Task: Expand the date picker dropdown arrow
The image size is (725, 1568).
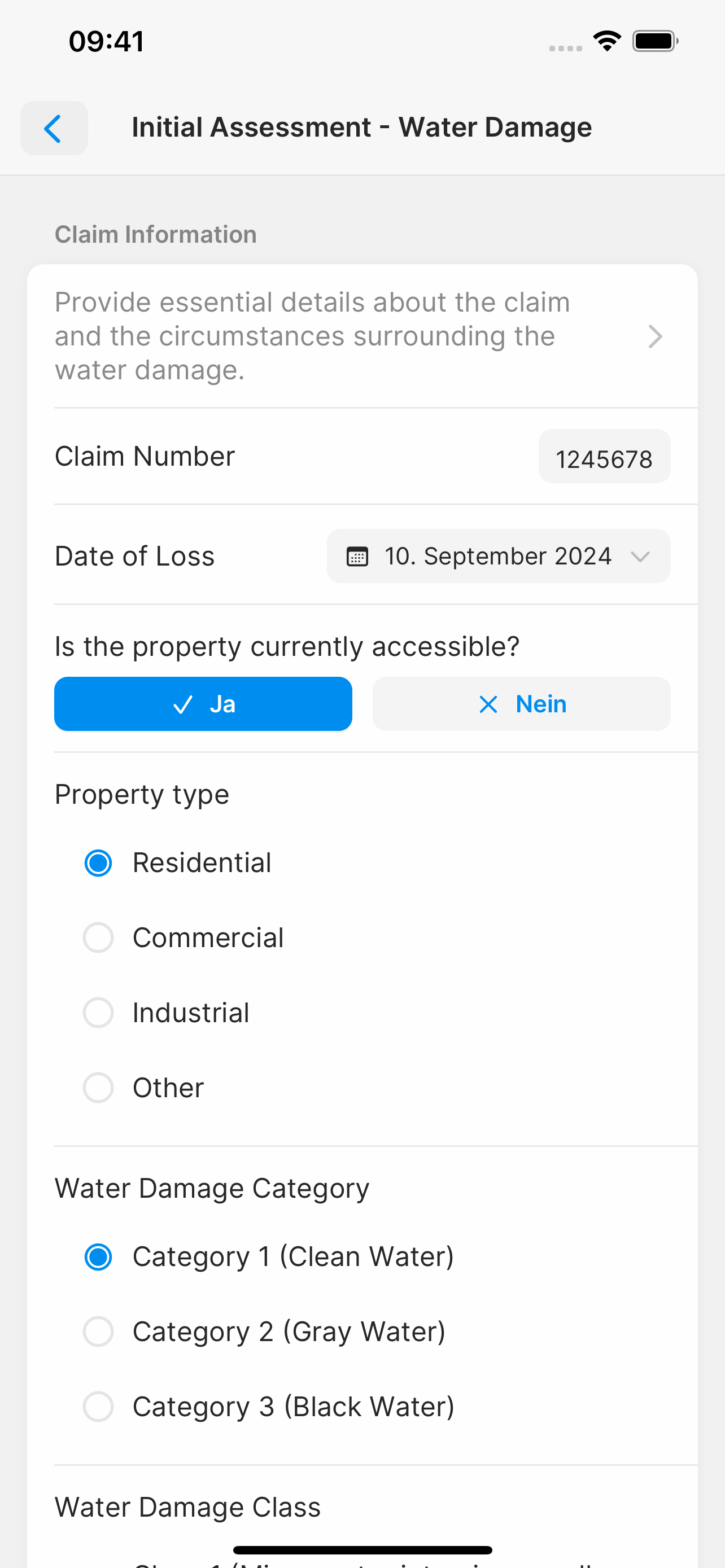Action: click(640, 557)
